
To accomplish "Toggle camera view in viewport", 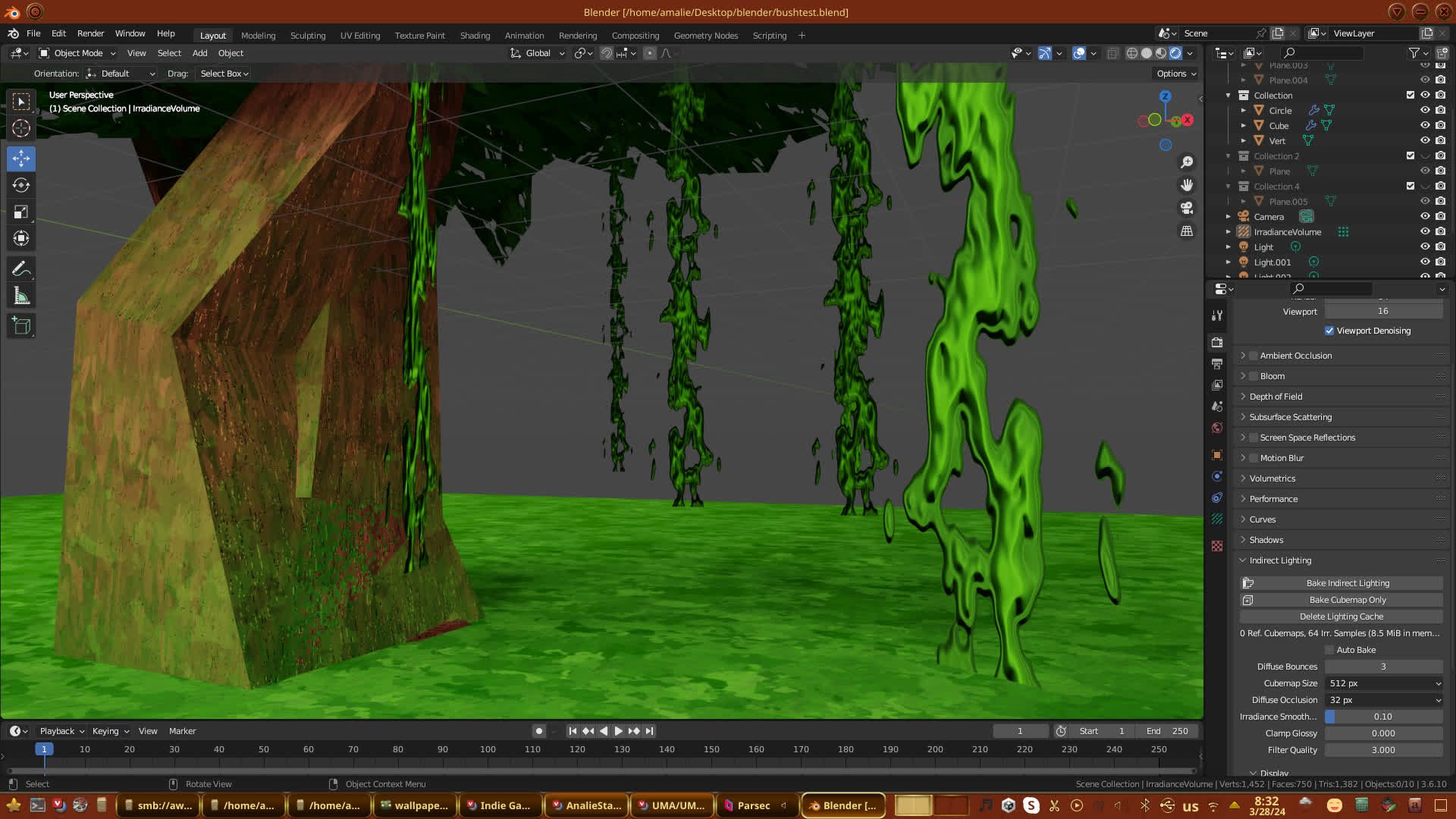I will tap(1187, 208).
